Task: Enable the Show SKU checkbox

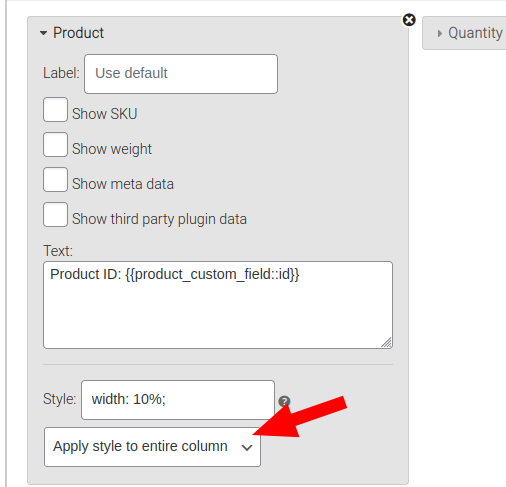Action: pyautogui.click(x=55, y=110)
